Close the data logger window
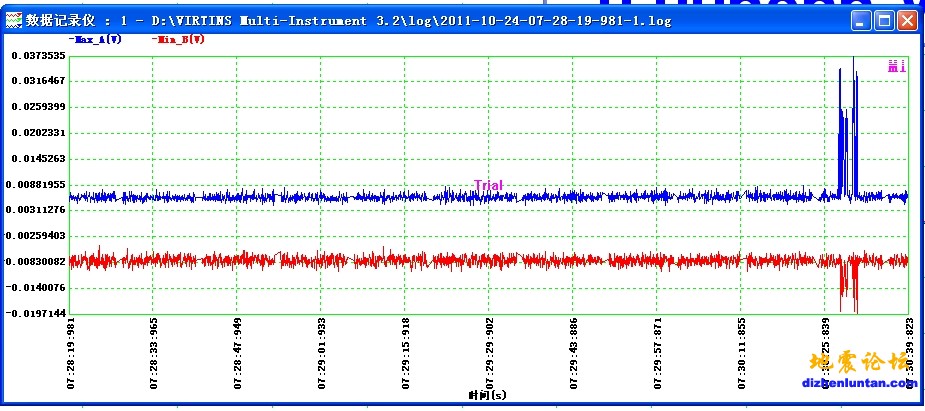The image size is (925, 411). [x=906, y=20]
